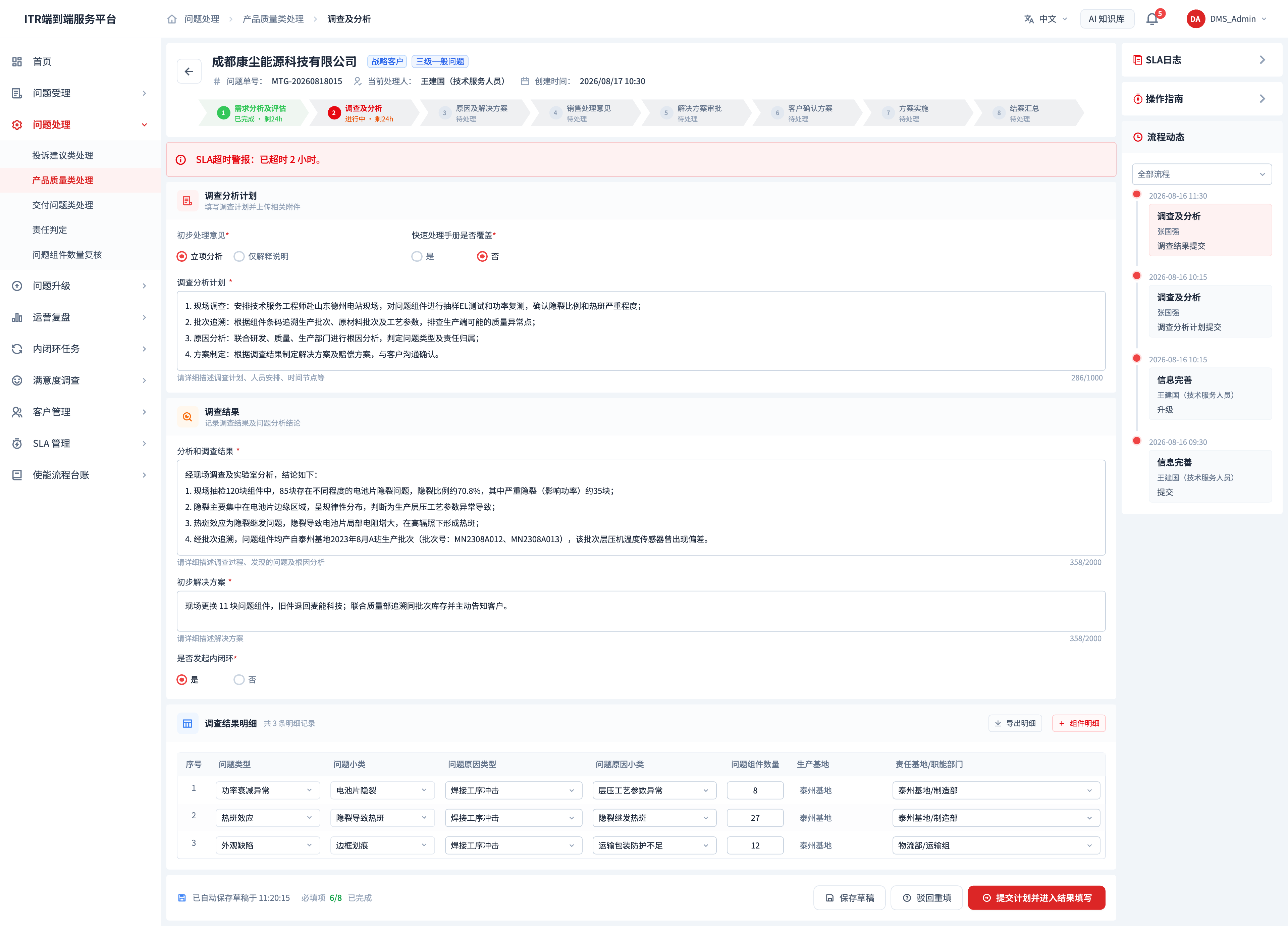The height and width of the screenshot is (926, 1288).
Task: Select 是 for 快速处理手册是否覆盖
Action: tap(417, 256)
